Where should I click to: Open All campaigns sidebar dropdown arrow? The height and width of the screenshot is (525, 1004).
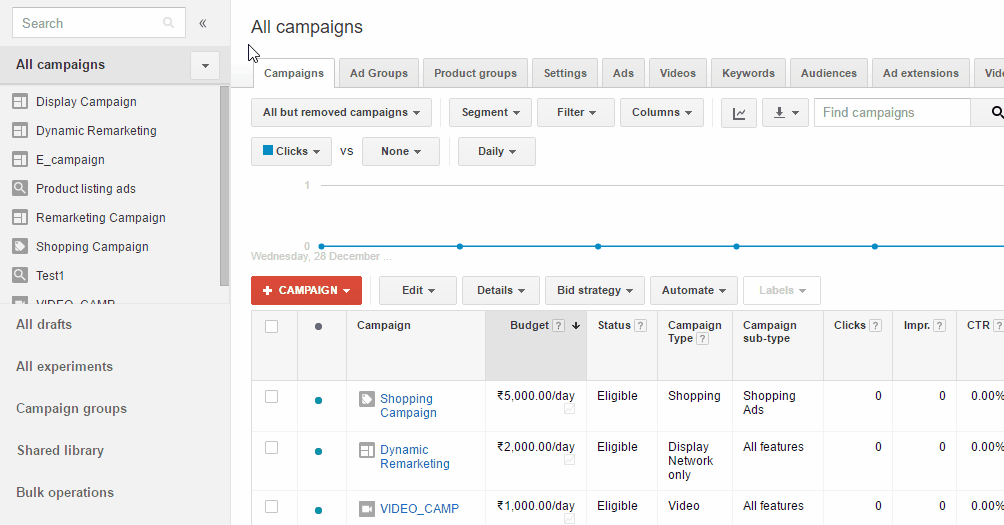(x=205, y=65)
